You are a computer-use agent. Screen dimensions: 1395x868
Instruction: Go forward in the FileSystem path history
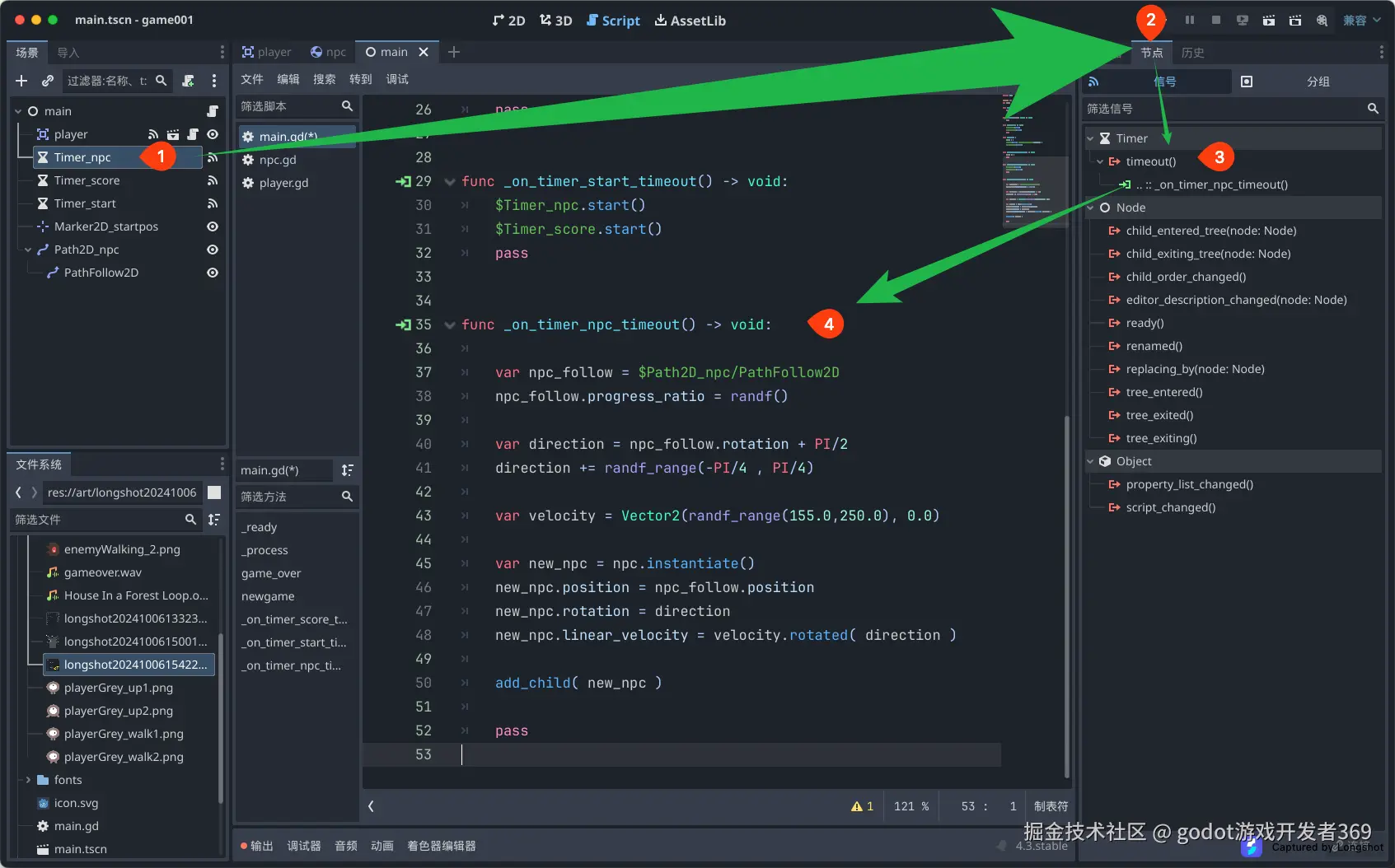pos(34,492)
